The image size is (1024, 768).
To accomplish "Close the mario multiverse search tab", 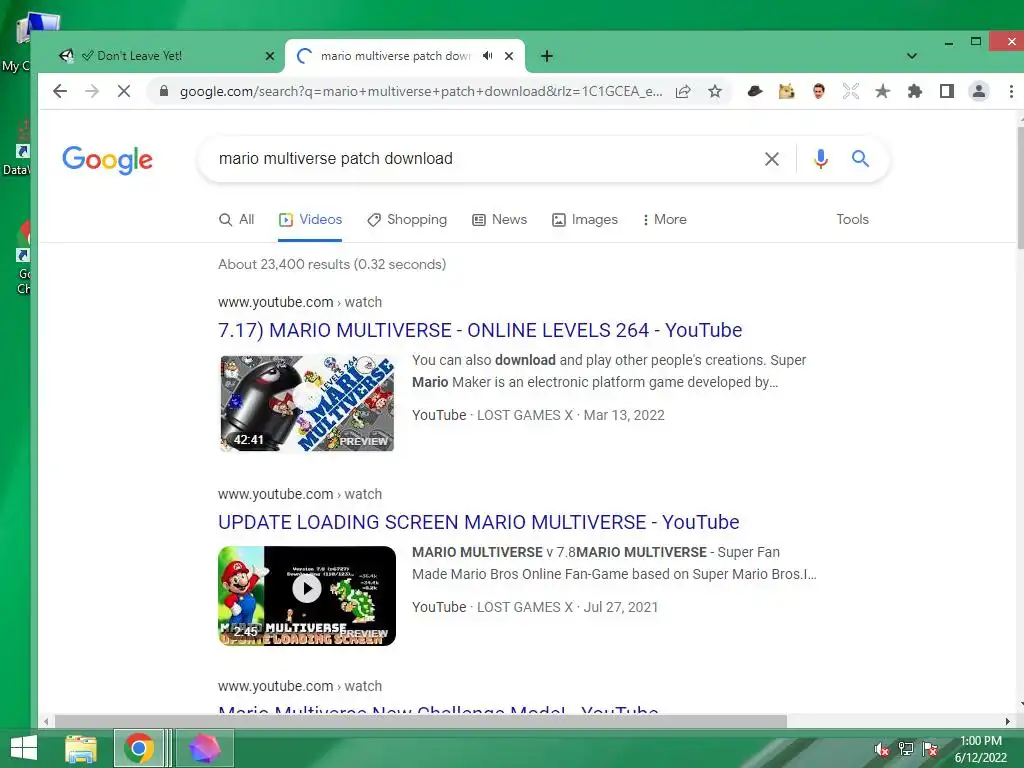I will click(x=509, y=56).
